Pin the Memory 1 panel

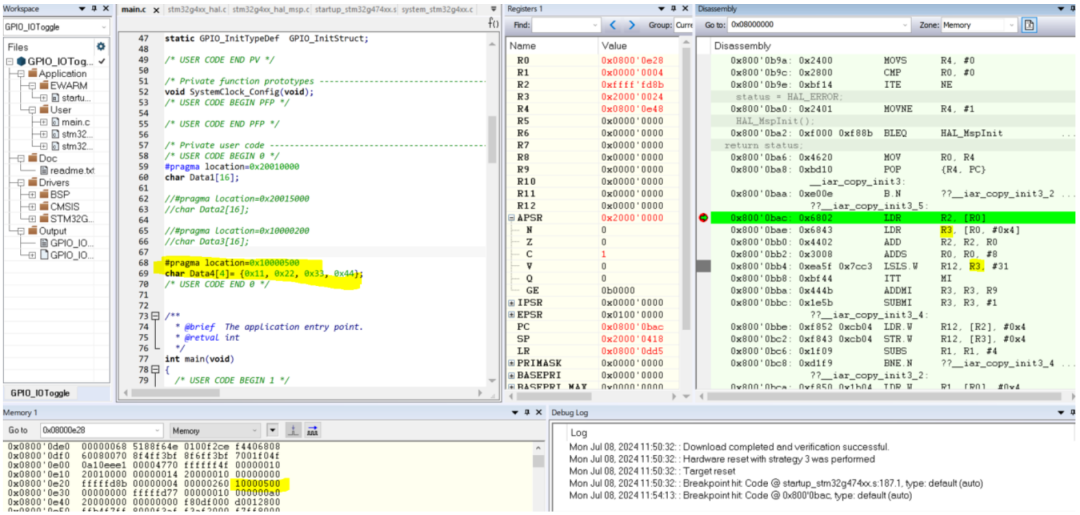(528, 412)
